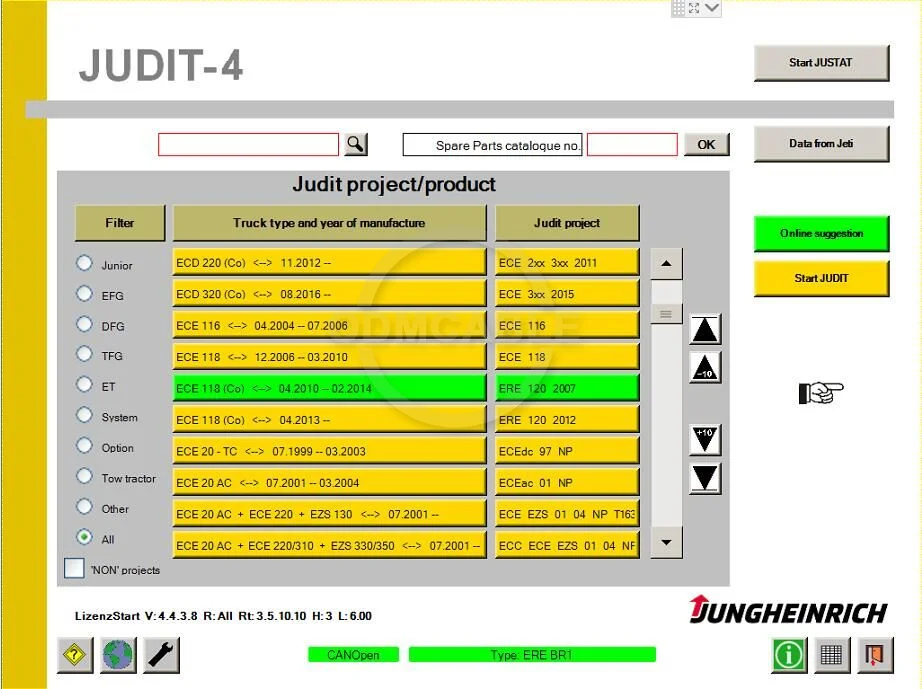
Task: Click the green Online suggestion button
Action: [x=821, y=234]
